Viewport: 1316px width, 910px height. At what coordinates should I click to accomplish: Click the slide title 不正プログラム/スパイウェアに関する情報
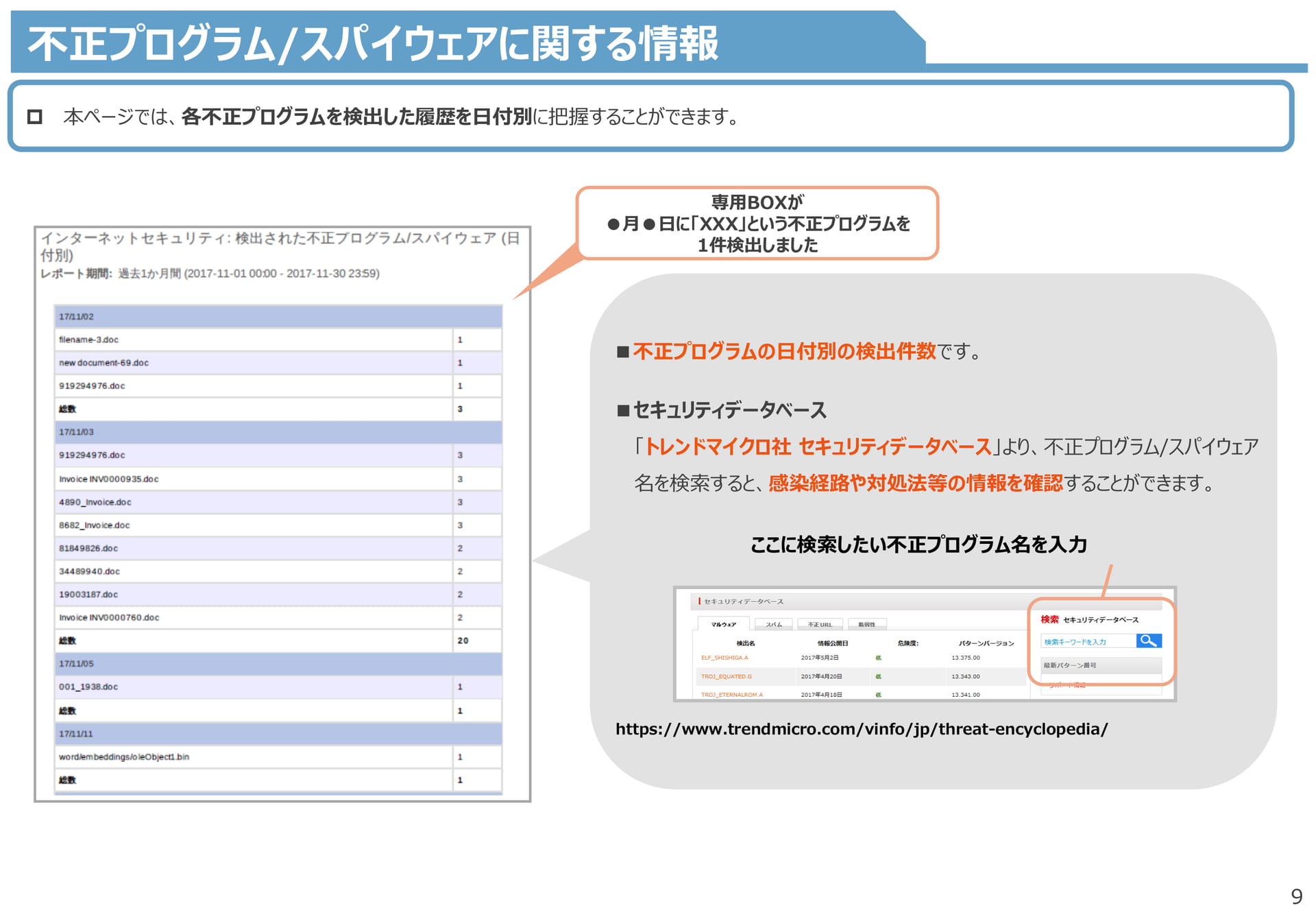point(373,43)
